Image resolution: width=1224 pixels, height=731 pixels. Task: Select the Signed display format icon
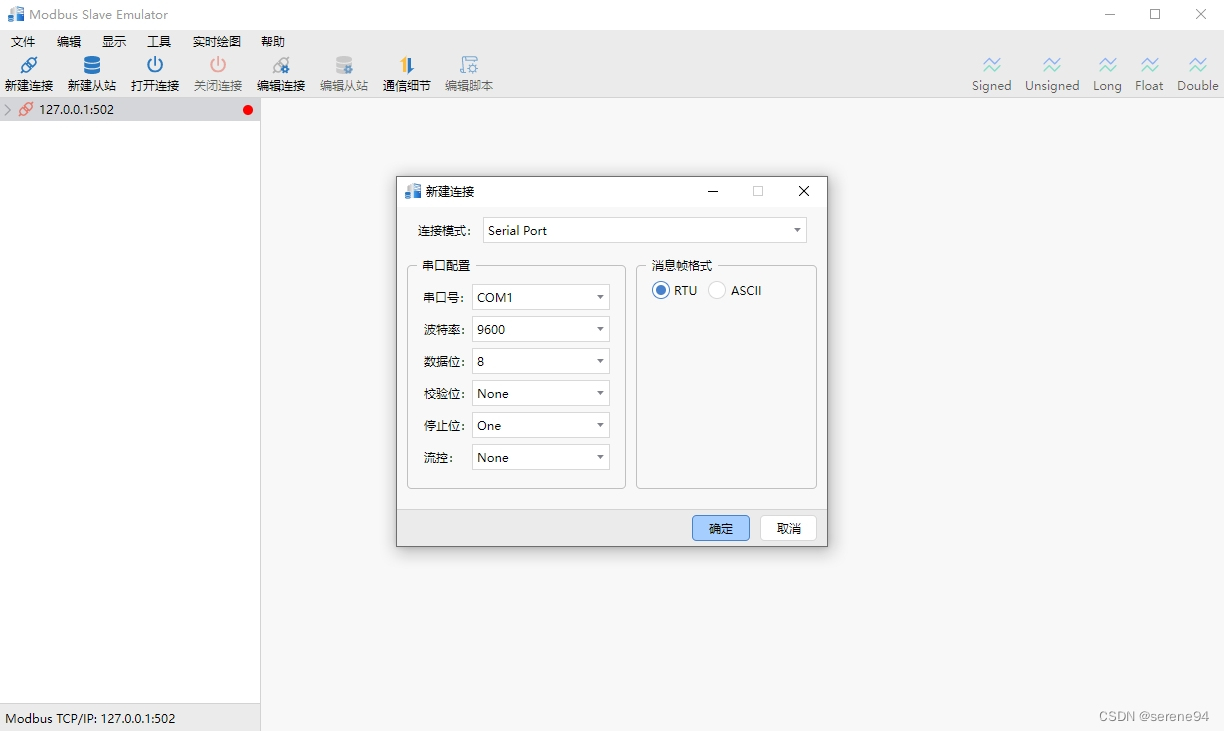[992, 65]
